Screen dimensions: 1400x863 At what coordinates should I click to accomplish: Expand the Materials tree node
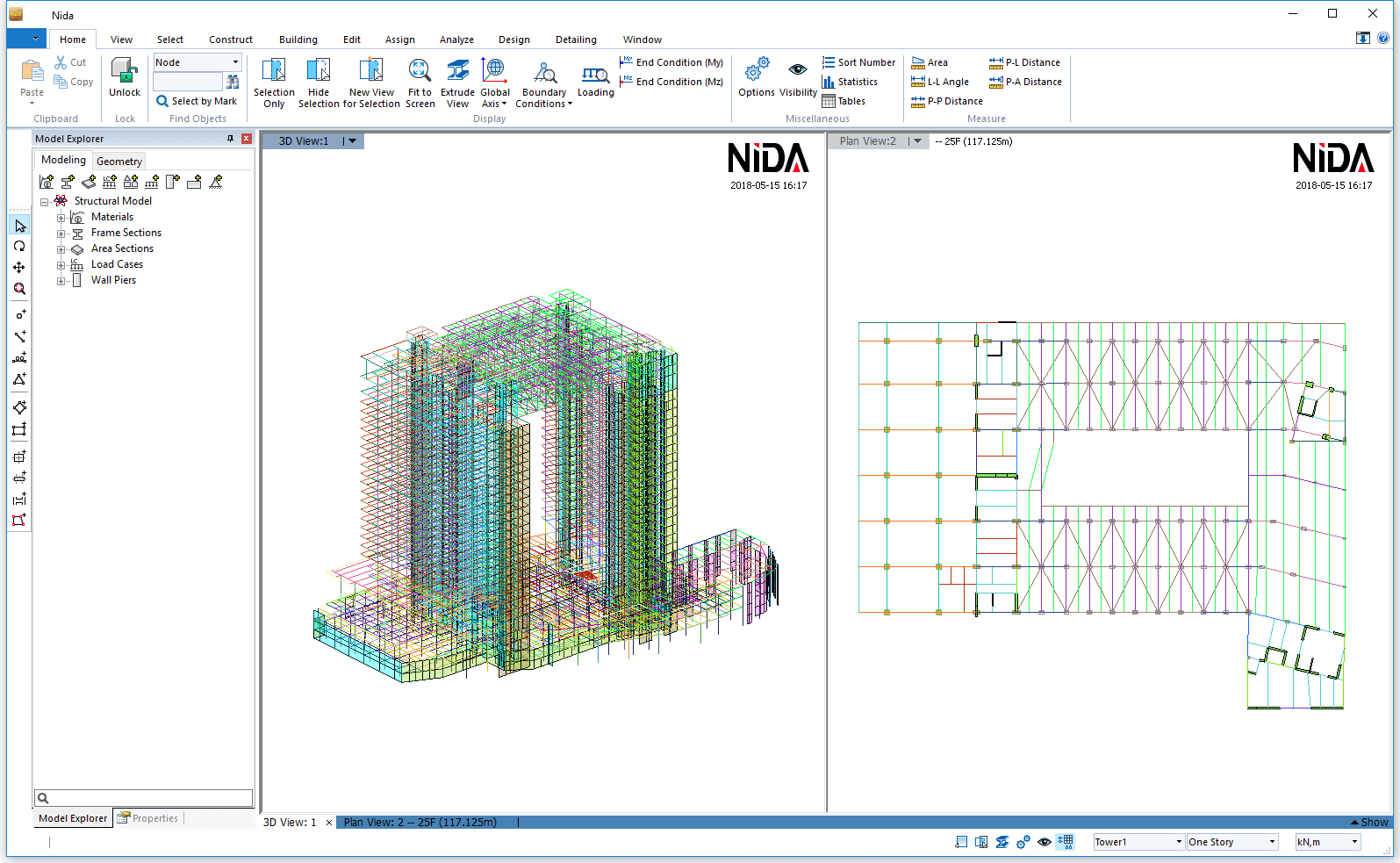(x=61, y=218)
